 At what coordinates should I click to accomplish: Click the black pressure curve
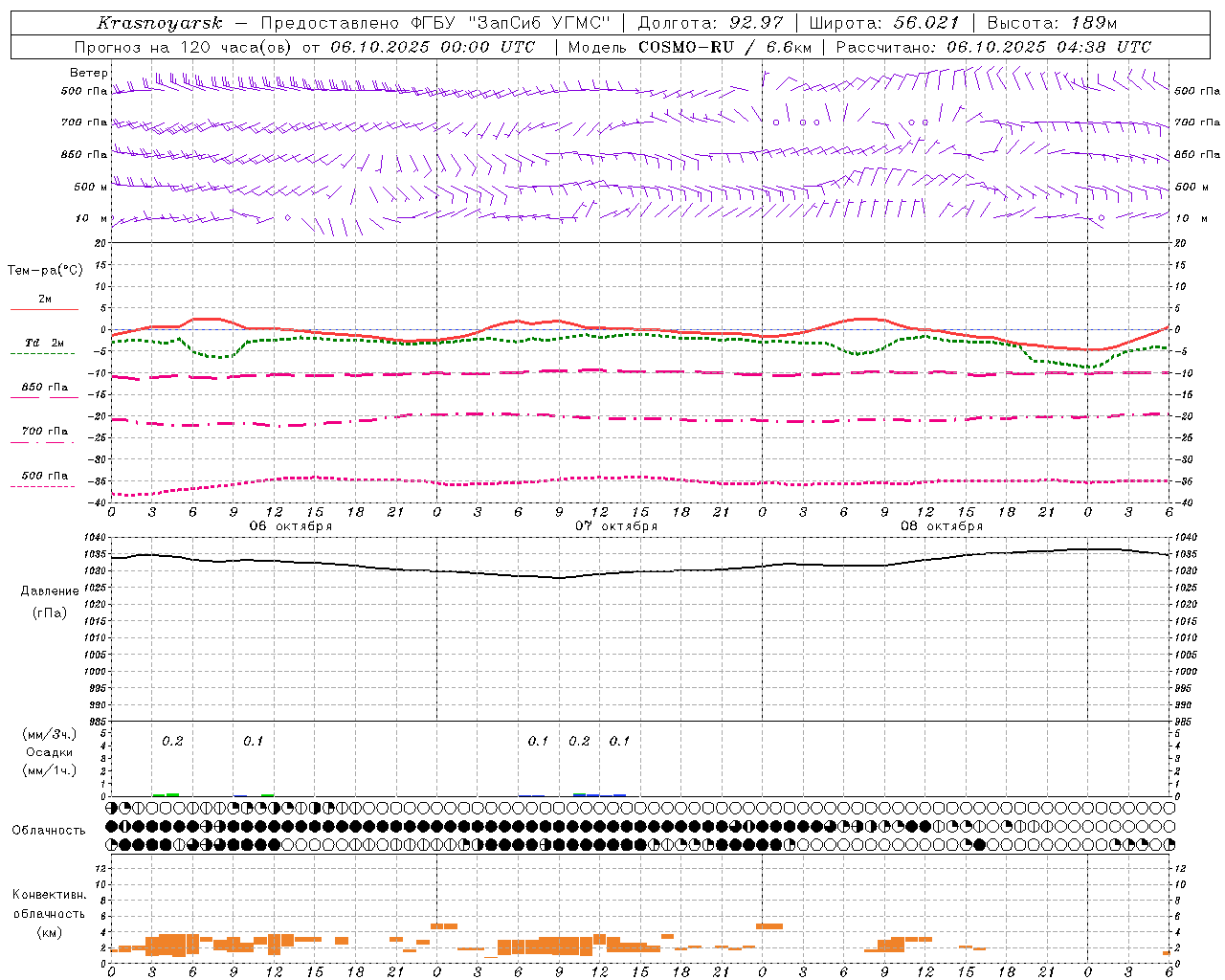[x=641, y=571]
